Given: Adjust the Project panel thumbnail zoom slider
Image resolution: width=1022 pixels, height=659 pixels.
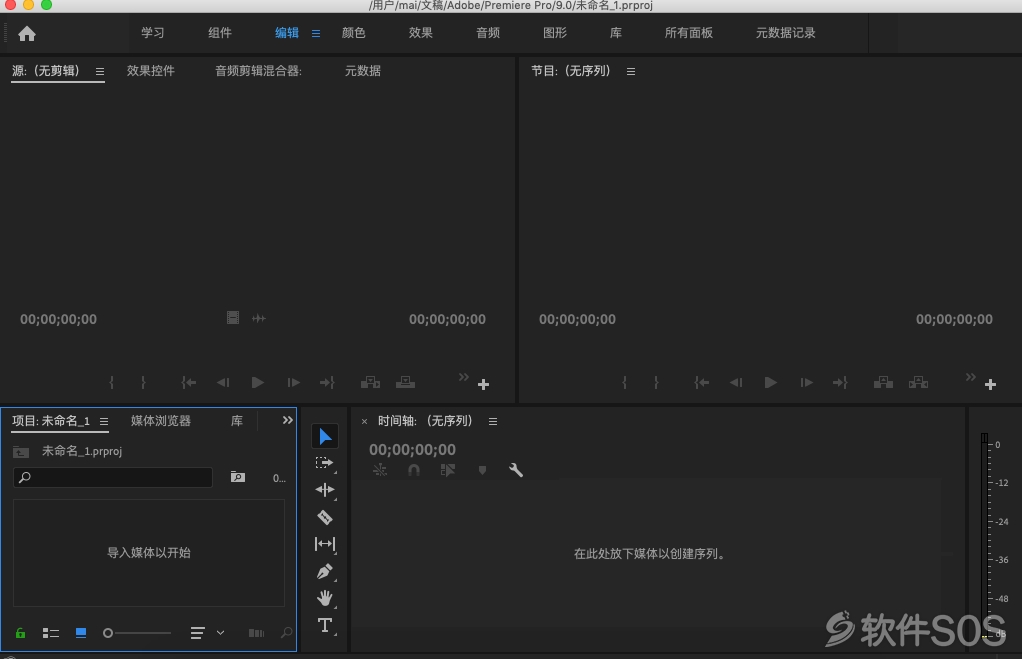Looking at the screenshot, I should (138, 633).
